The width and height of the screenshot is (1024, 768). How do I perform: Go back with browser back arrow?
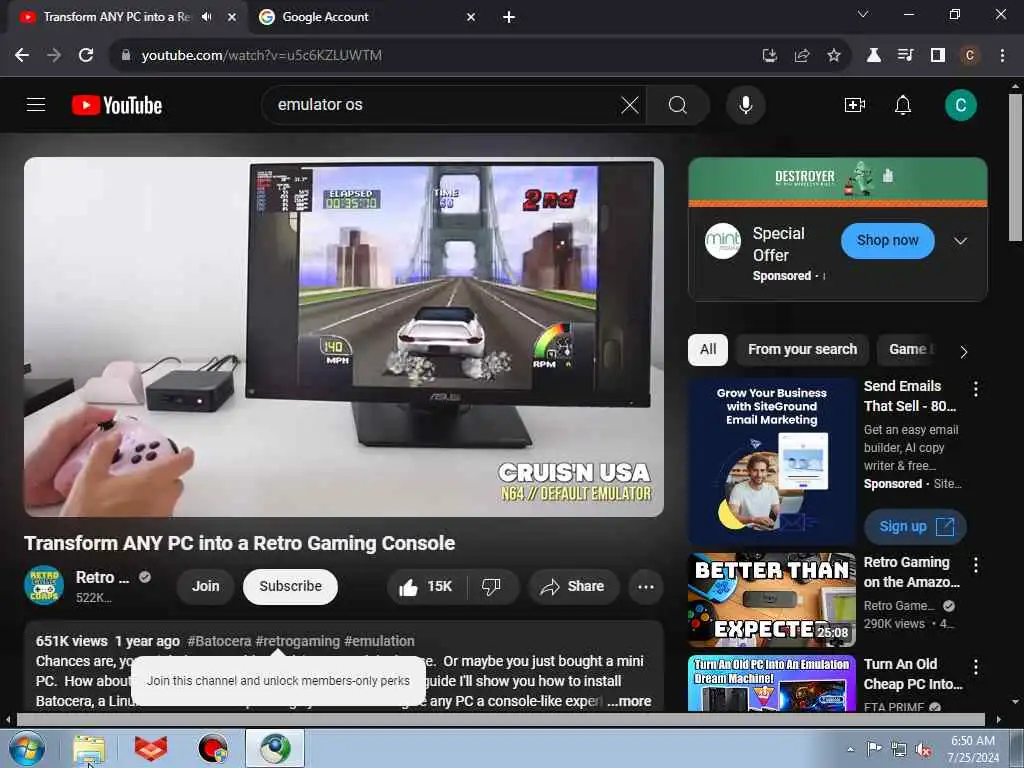coord(22,56)
